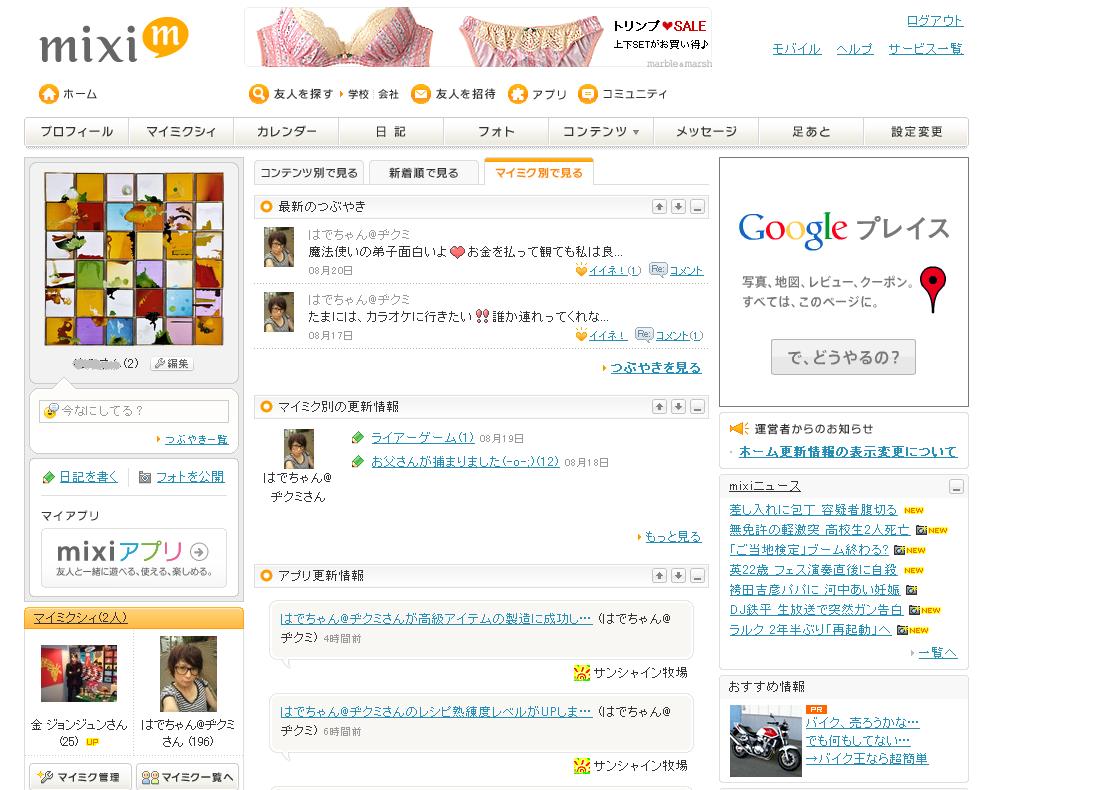This screenshot has height=790, width=1116.
Task: Open つぶやきを見る link
Action: [x=656, y=368]
